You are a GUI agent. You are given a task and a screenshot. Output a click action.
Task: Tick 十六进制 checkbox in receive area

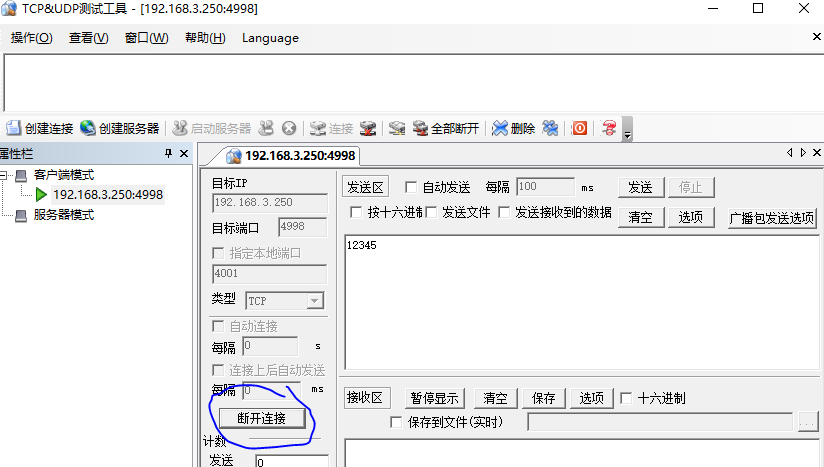pyautogui.click(x=627, y=398)
